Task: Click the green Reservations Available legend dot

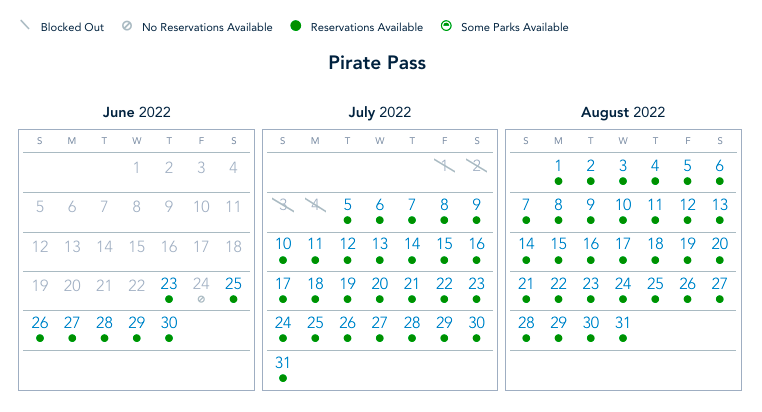Action: pos(295,27)
